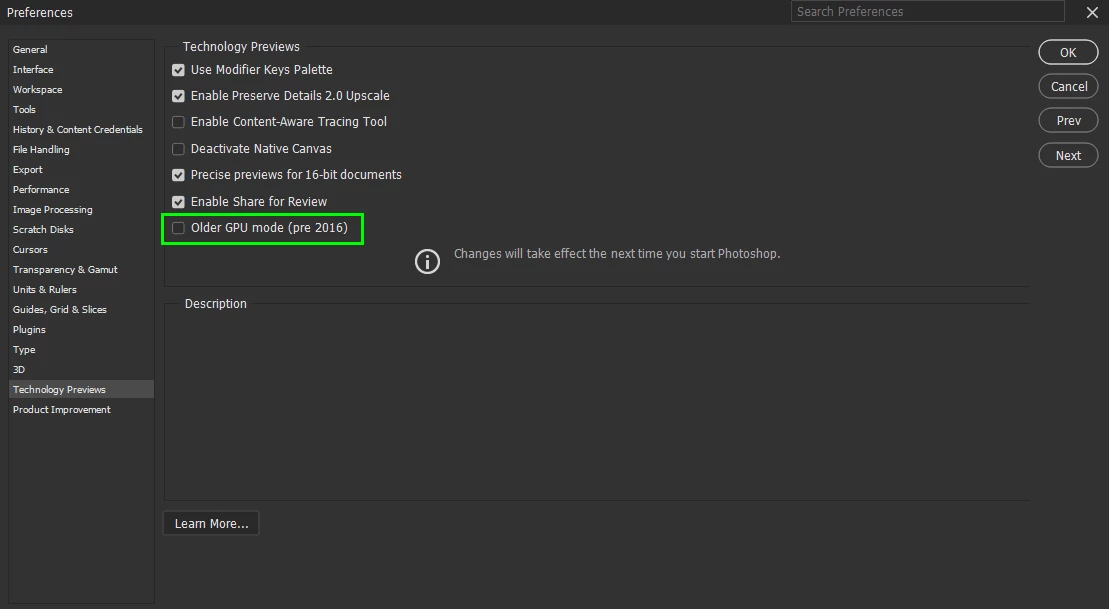Switch to Export preferences
The width and height of the screenshot is (1109, 609).
click(x=81, y=170)
